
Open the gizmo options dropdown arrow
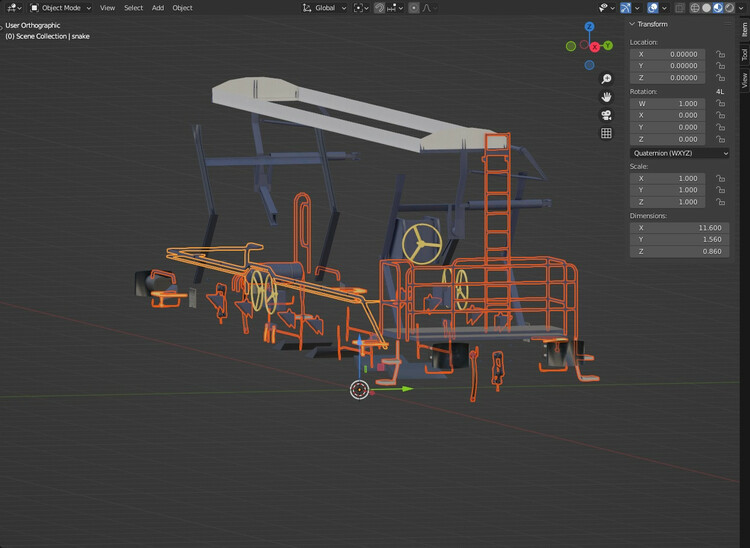637,8
